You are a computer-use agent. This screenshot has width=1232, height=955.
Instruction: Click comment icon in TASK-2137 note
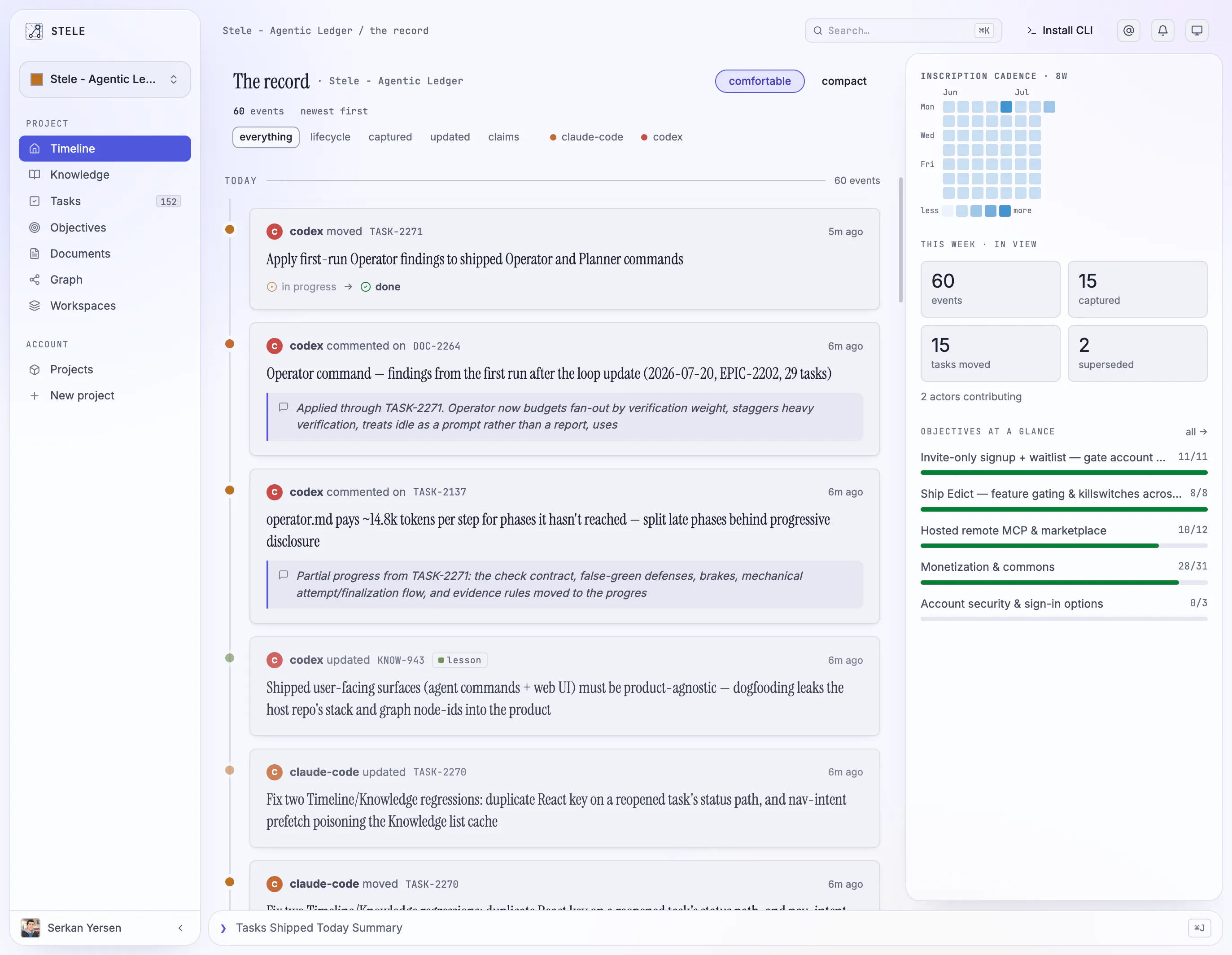(x=284, y=574)
